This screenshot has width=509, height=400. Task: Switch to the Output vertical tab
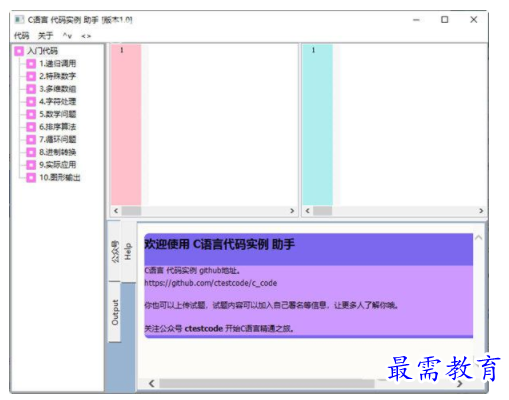pos(115,312)
